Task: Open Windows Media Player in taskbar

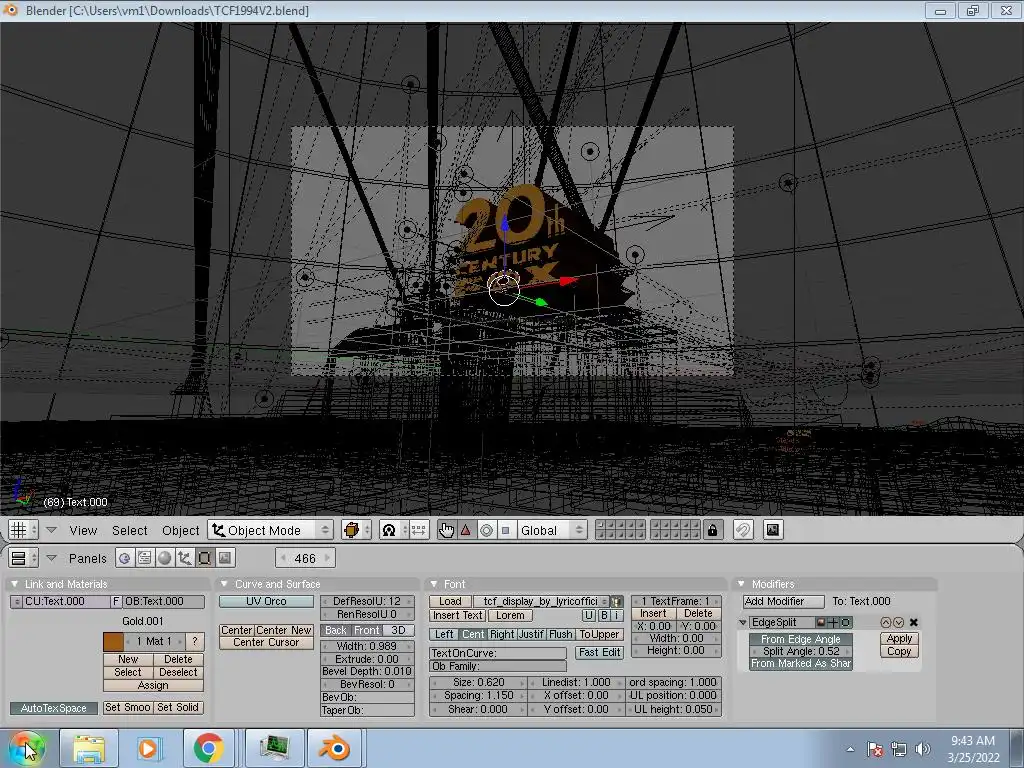Action: pos(148,748)
